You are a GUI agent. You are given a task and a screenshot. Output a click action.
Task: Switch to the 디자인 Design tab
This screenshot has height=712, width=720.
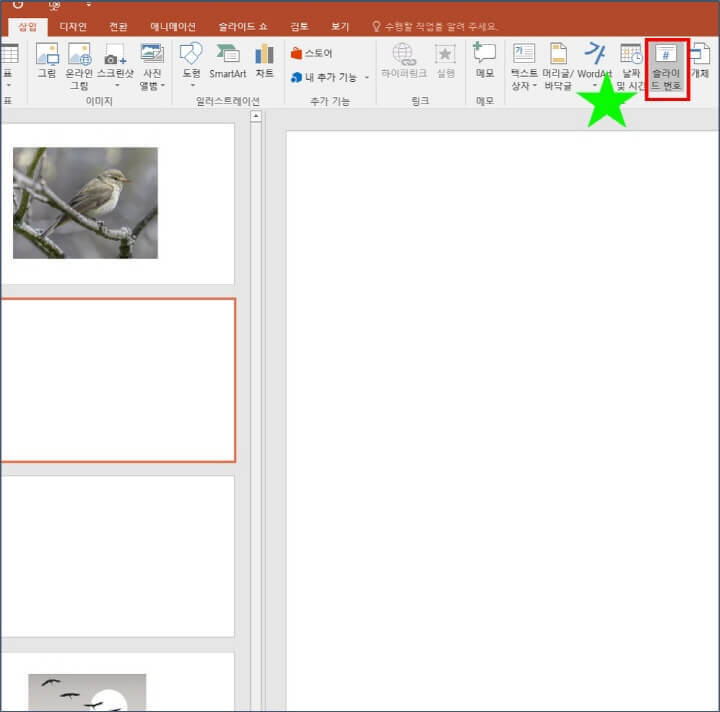73,27
